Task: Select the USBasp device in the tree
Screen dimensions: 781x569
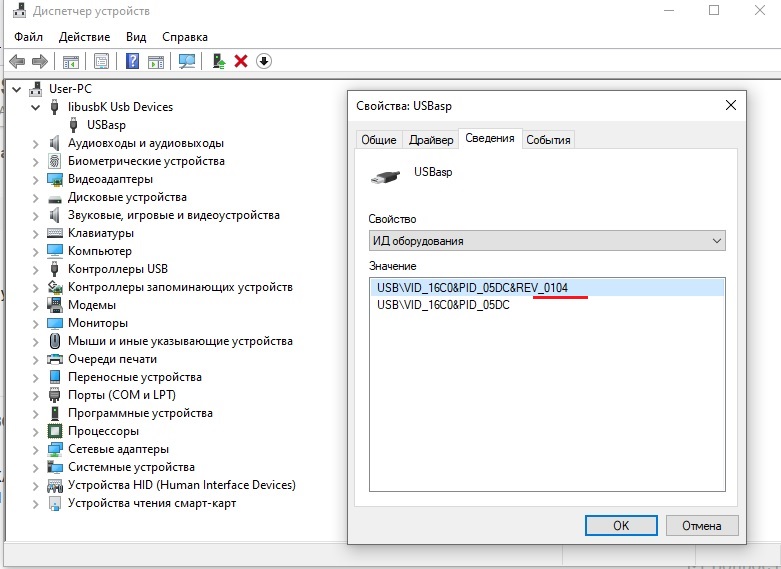Action: 106,125
